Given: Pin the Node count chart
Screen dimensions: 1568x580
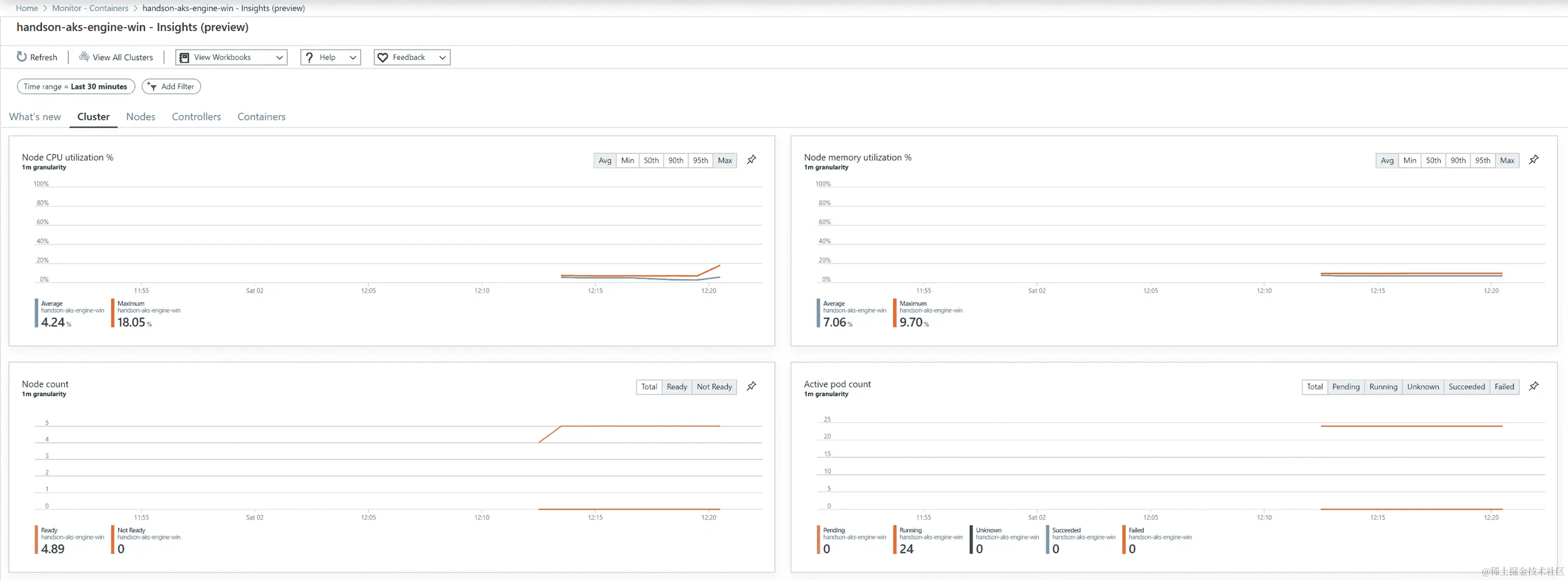Looking at the screenshot, I should click(x=752, y=386).
